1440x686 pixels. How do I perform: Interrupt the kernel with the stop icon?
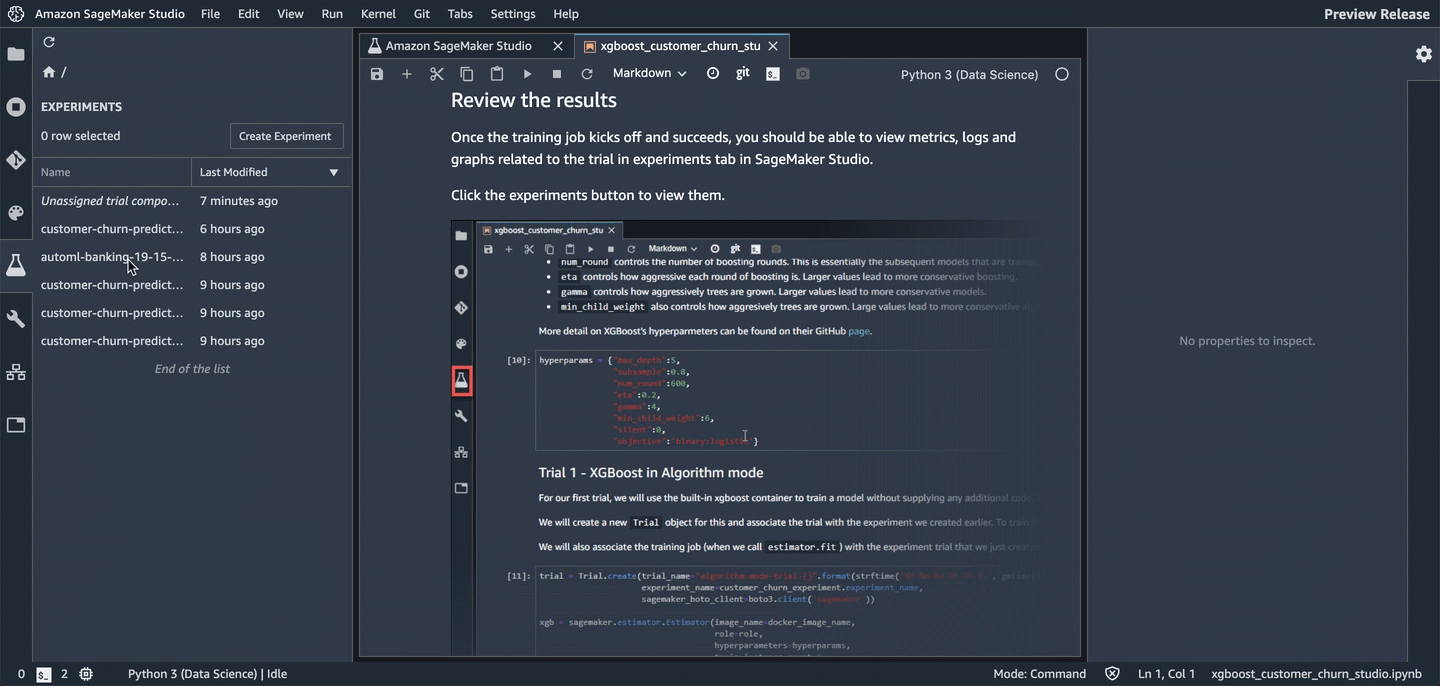point(557,74)
